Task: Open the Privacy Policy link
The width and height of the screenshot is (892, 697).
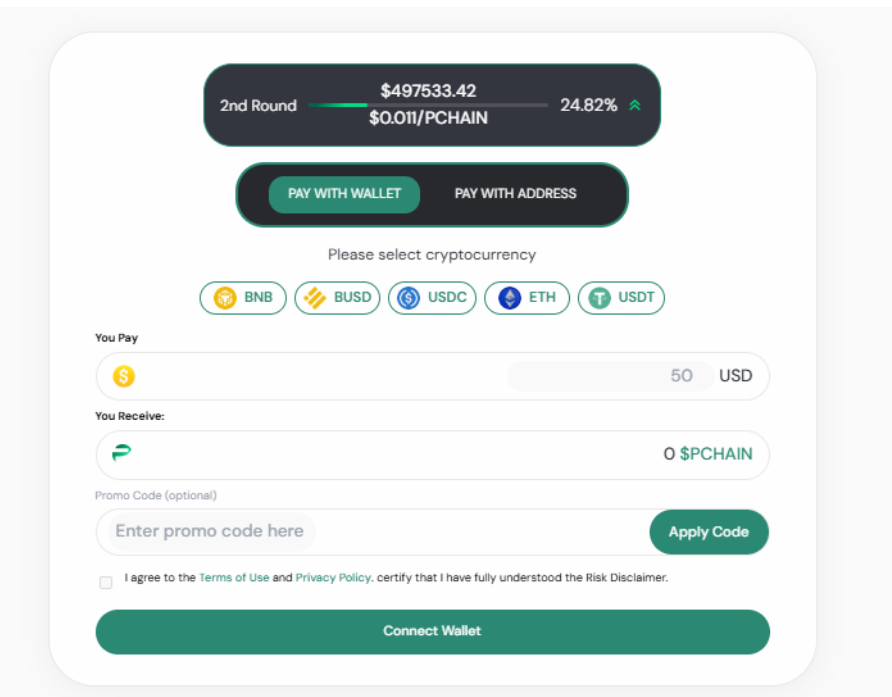Action: coord(332,577)
